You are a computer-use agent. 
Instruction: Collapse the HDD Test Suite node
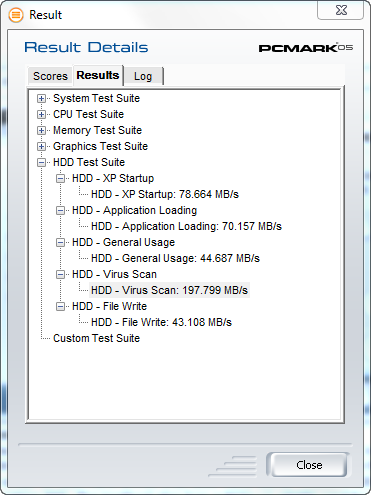coord(41,162)
